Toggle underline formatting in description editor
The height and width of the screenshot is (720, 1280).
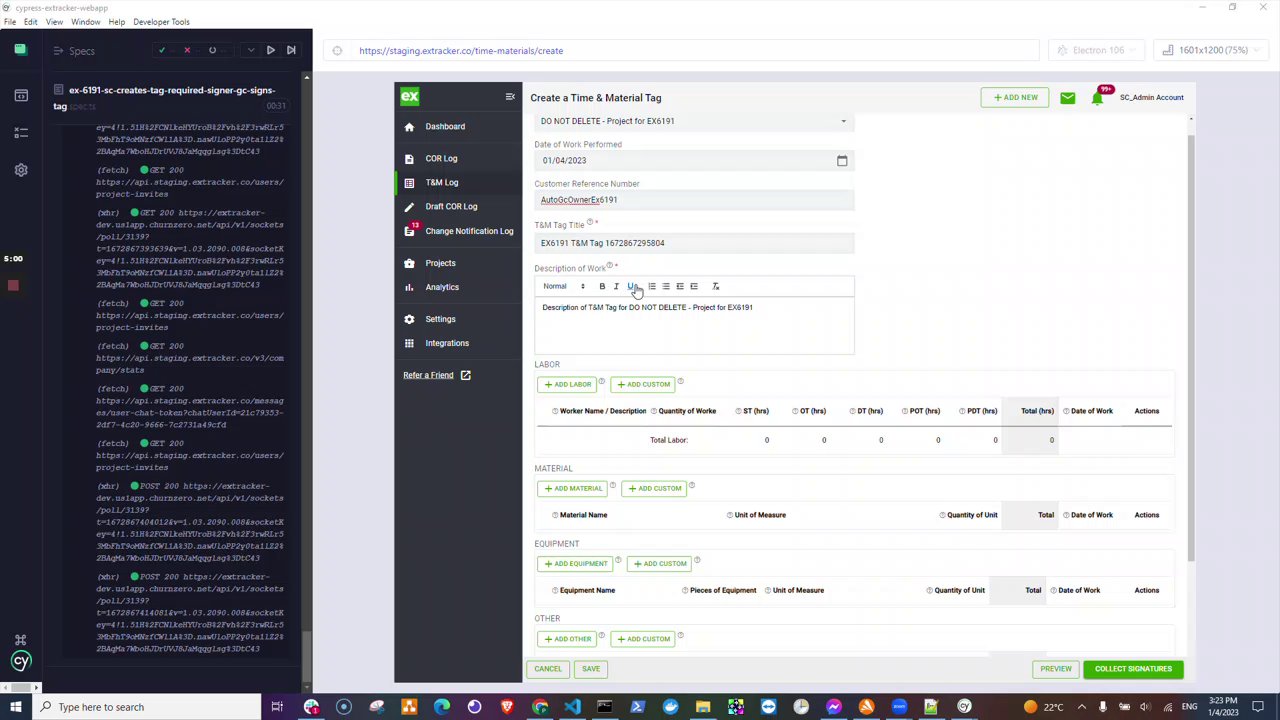(630, 286)
